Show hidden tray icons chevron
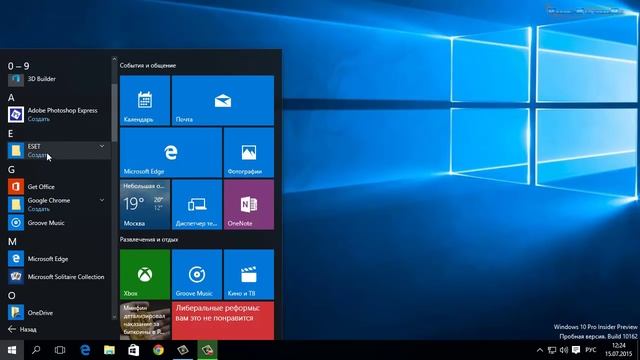The height and width of the screenshot is (360, 640). pos(540,350)
